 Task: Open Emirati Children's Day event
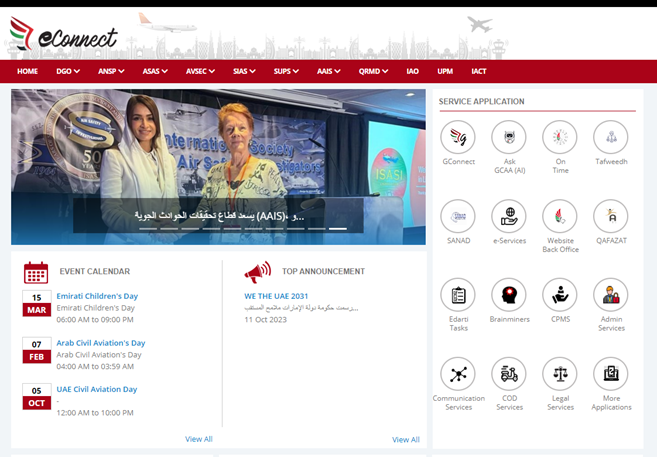point(97,296)
